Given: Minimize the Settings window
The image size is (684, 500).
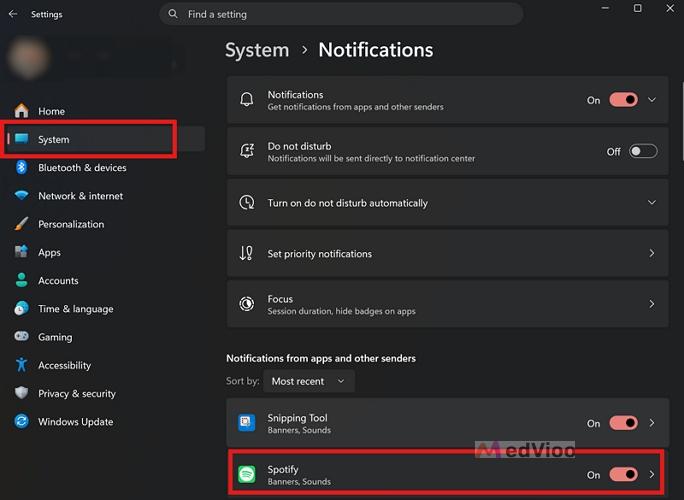Looking at the screenshot, I should (605, 8).
